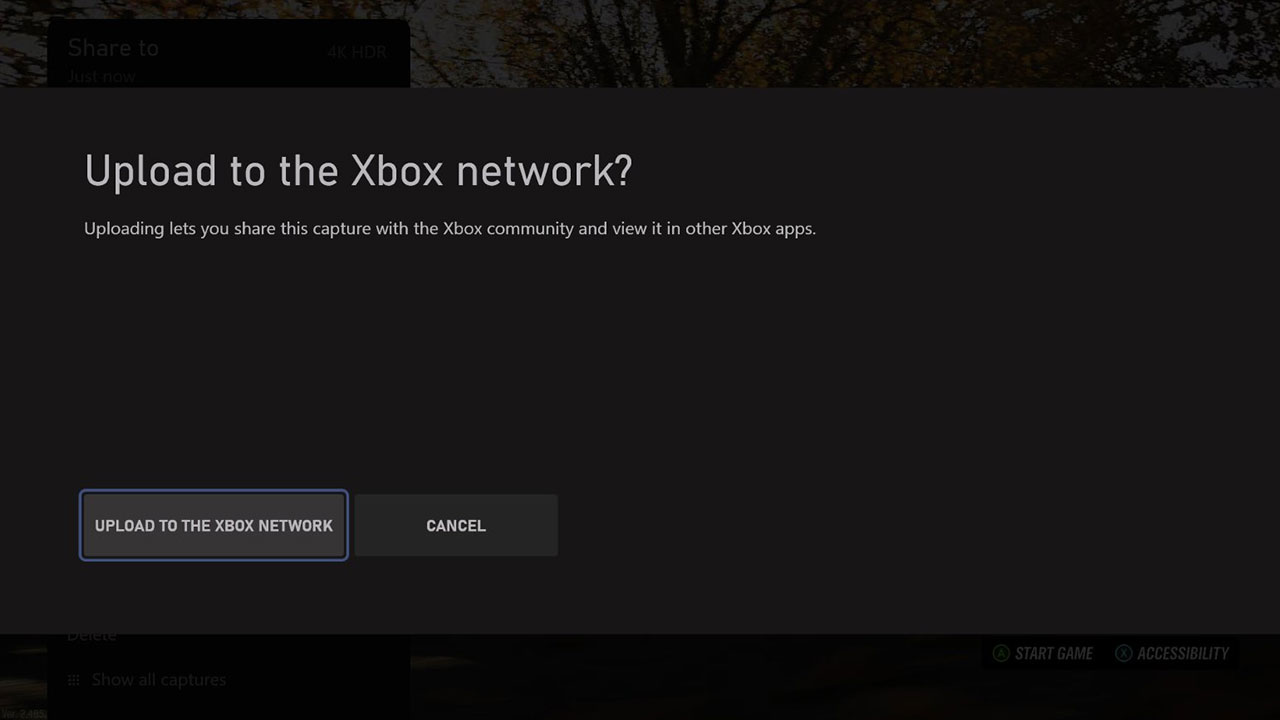Click the highlighted upload confirmation button
Image resolution: width=1280 pixels, height=720 pixels.
click(213, 525)
